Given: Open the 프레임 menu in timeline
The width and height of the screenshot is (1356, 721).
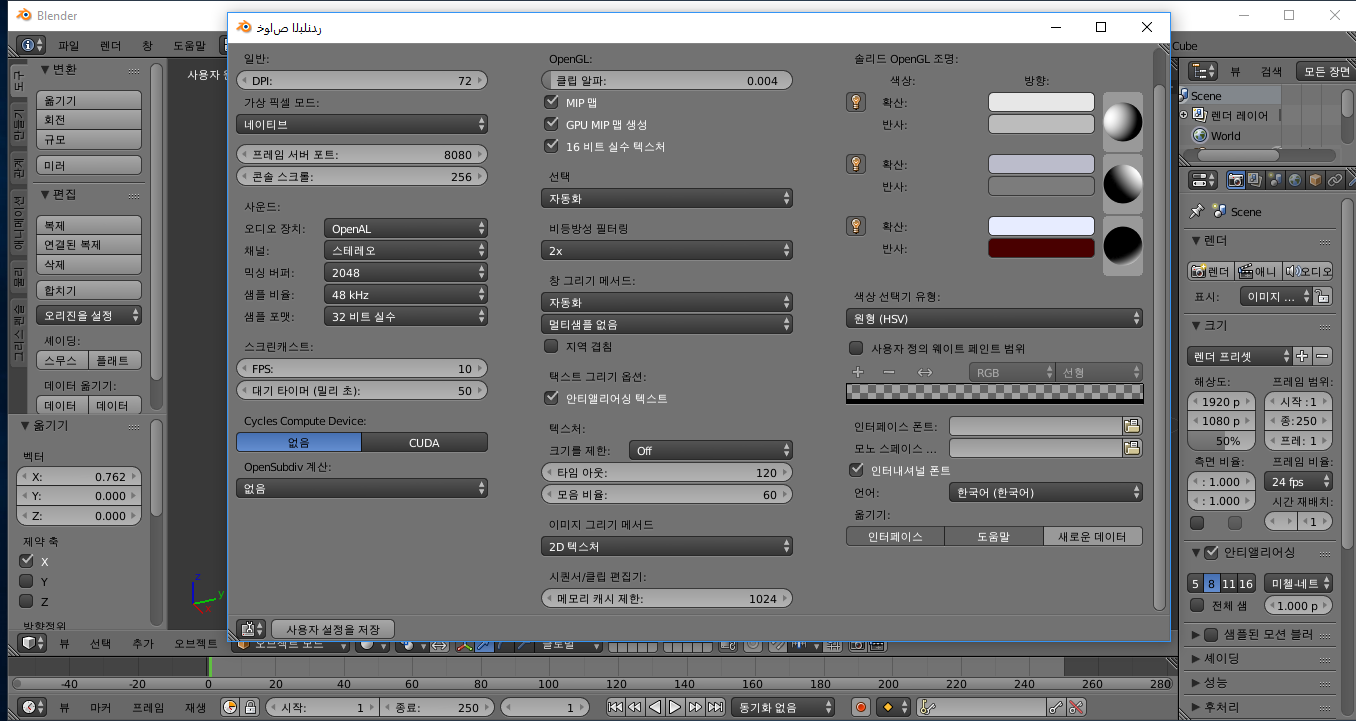Looking at the screenshot, I should click(148, 708).
